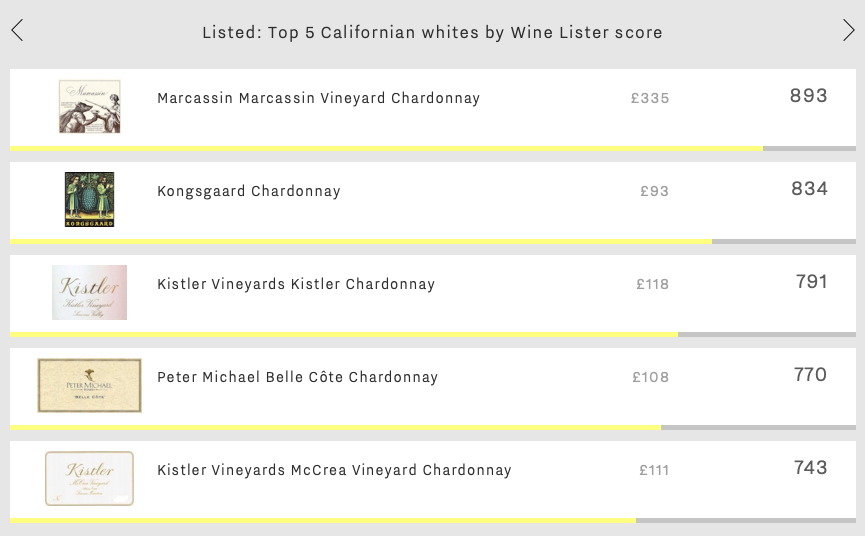The width and height of the screenshot is (865, 536).
Task: Advance to next list with right arrow
Action: 848,30
